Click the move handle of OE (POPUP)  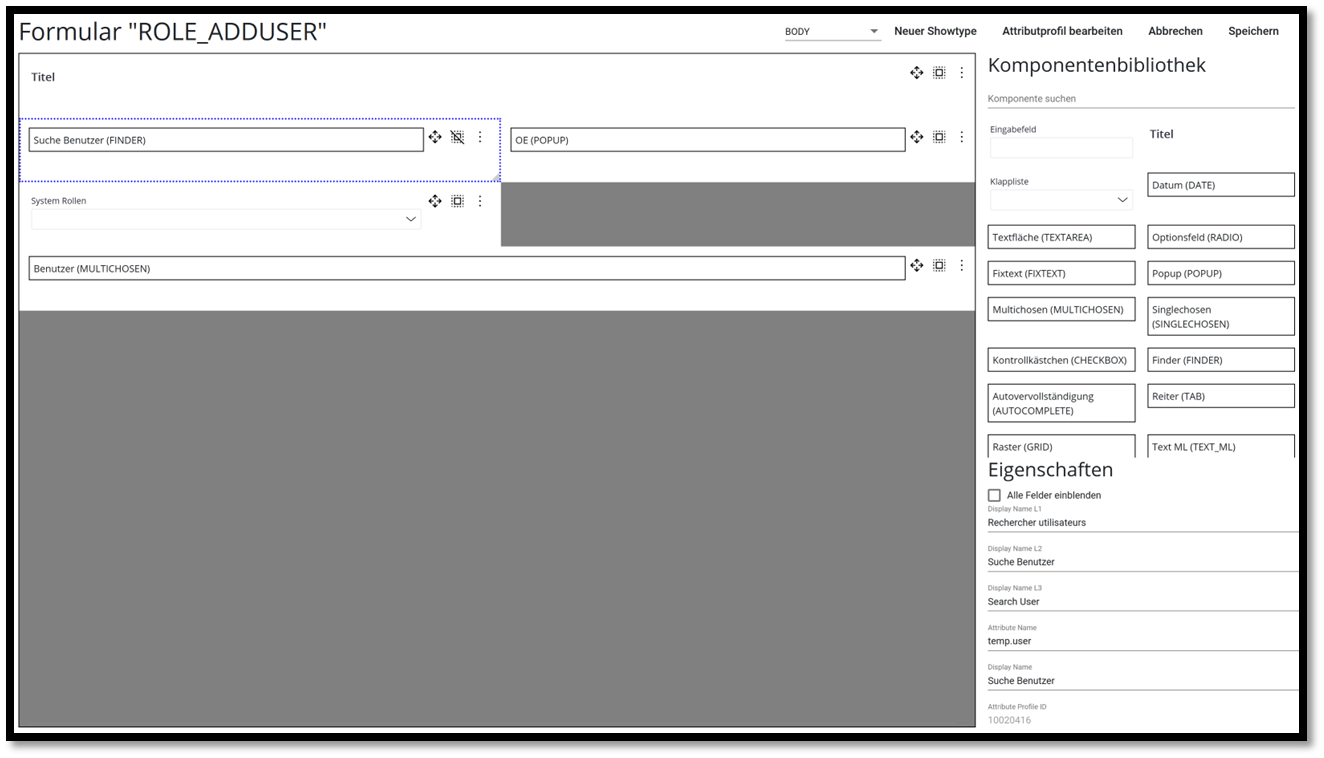click(x=917, y=137)
